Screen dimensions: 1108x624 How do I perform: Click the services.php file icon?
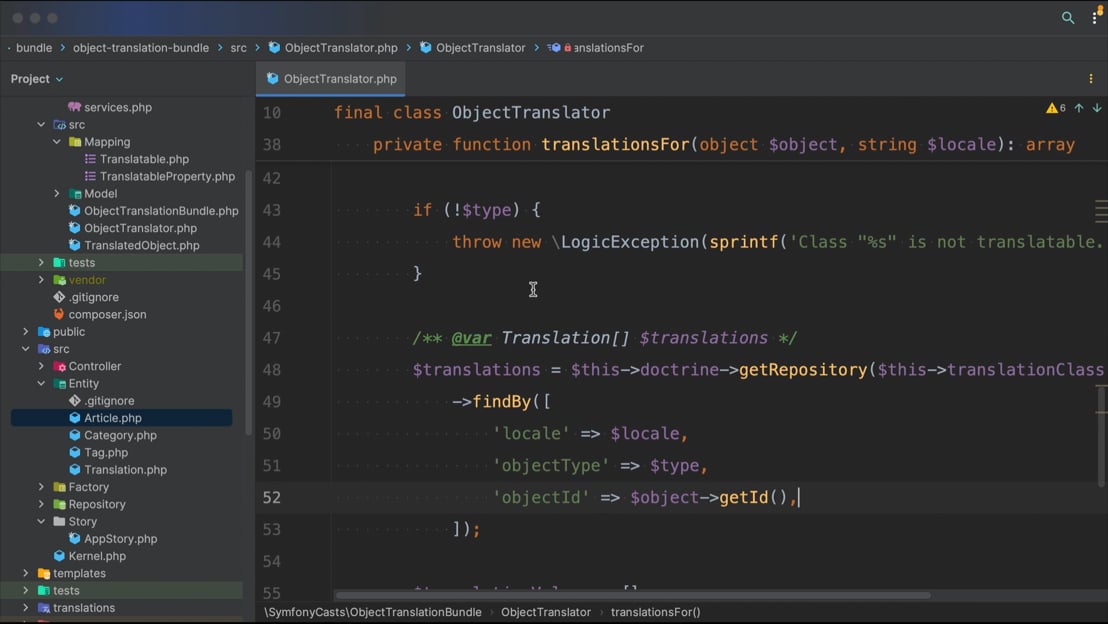(x=74, y=107)
